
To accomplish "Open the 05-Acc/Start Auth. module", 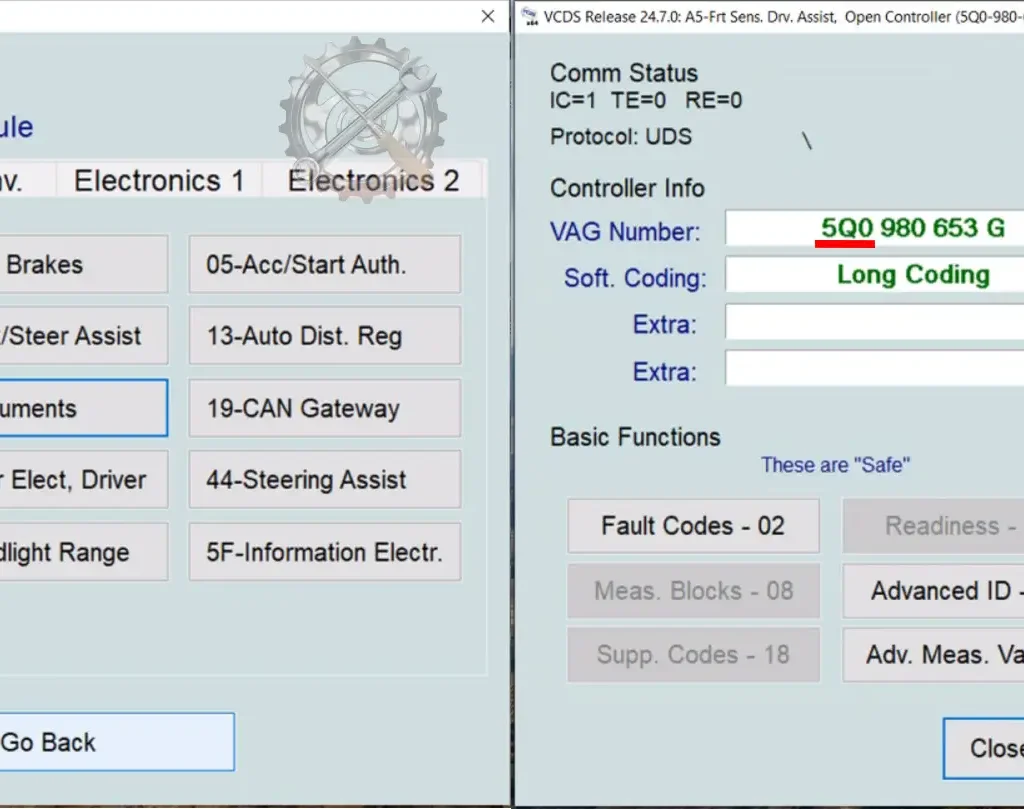I will pyautogui.click(x=325, y=265).
